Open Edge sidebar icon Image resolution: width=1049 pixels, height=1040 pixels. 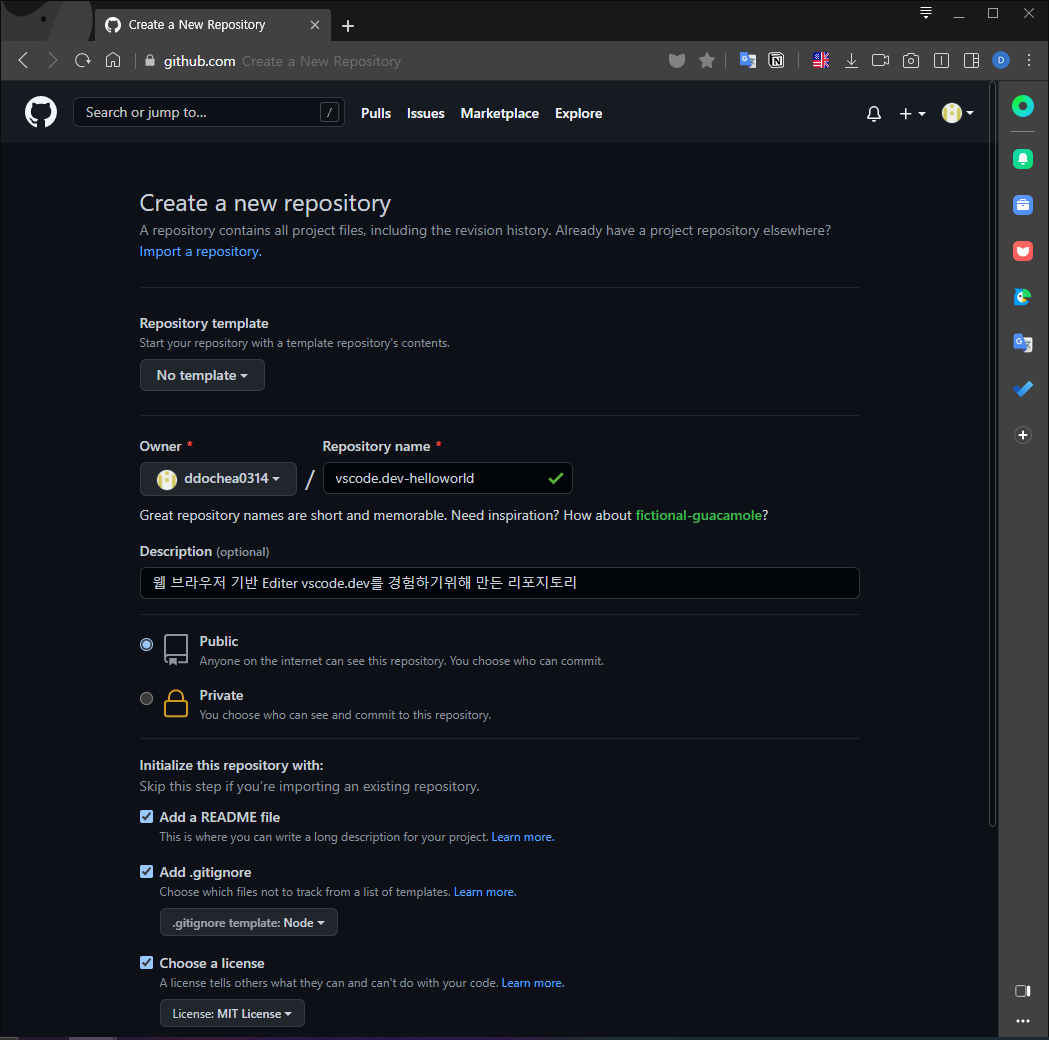click(1023, 297)
